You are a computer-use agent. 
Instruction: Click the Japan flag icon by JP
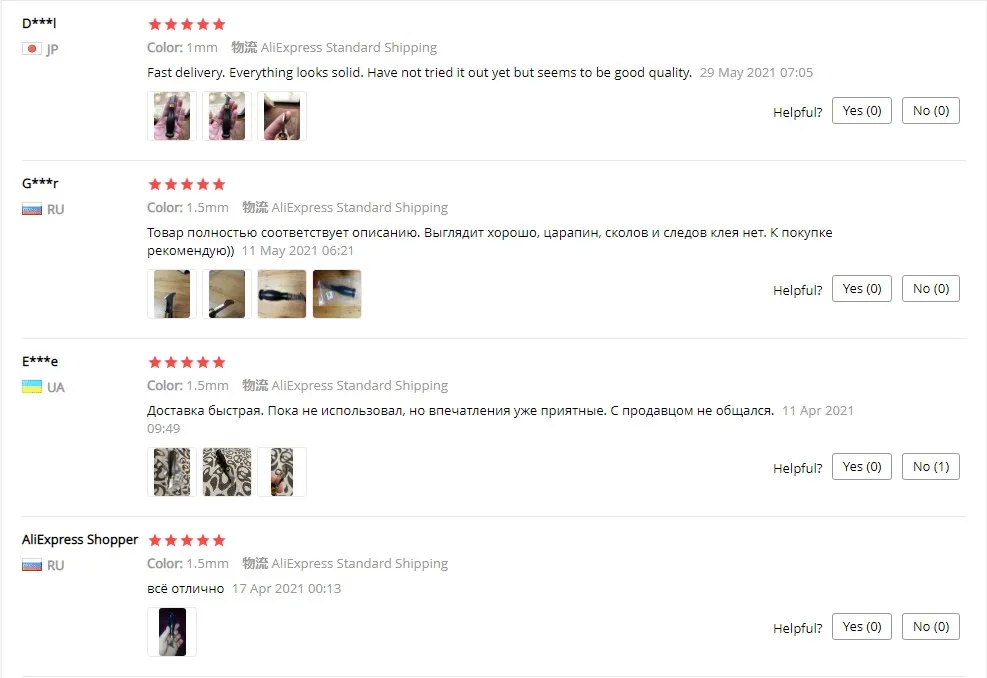[31, 48]
